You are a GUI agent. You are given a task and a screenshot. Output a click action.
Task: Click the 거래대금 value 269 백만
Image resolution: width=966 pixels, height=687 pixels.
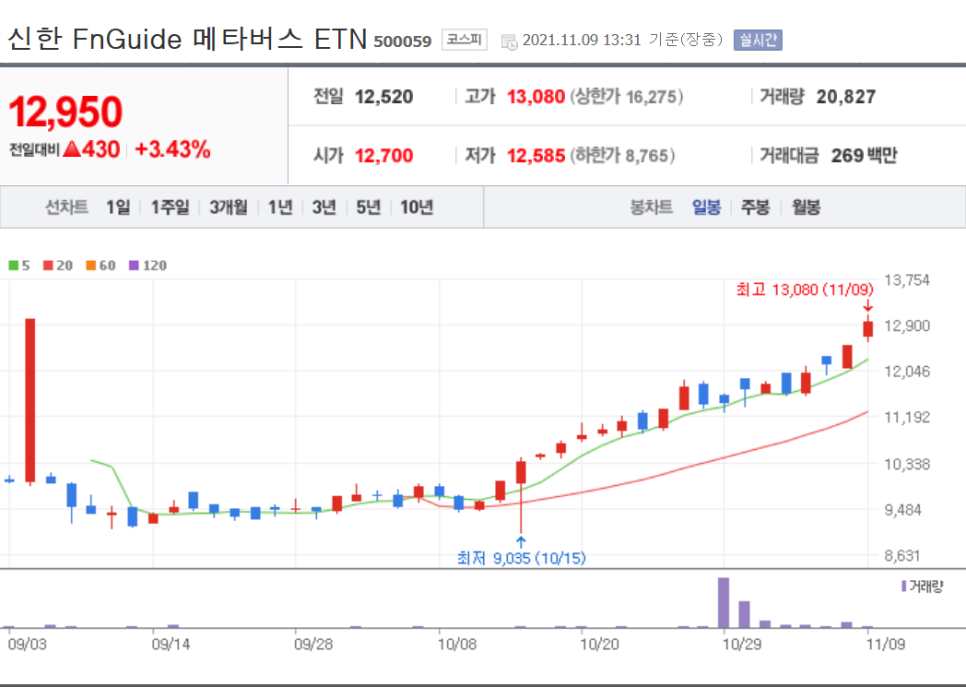click(864, 155)
